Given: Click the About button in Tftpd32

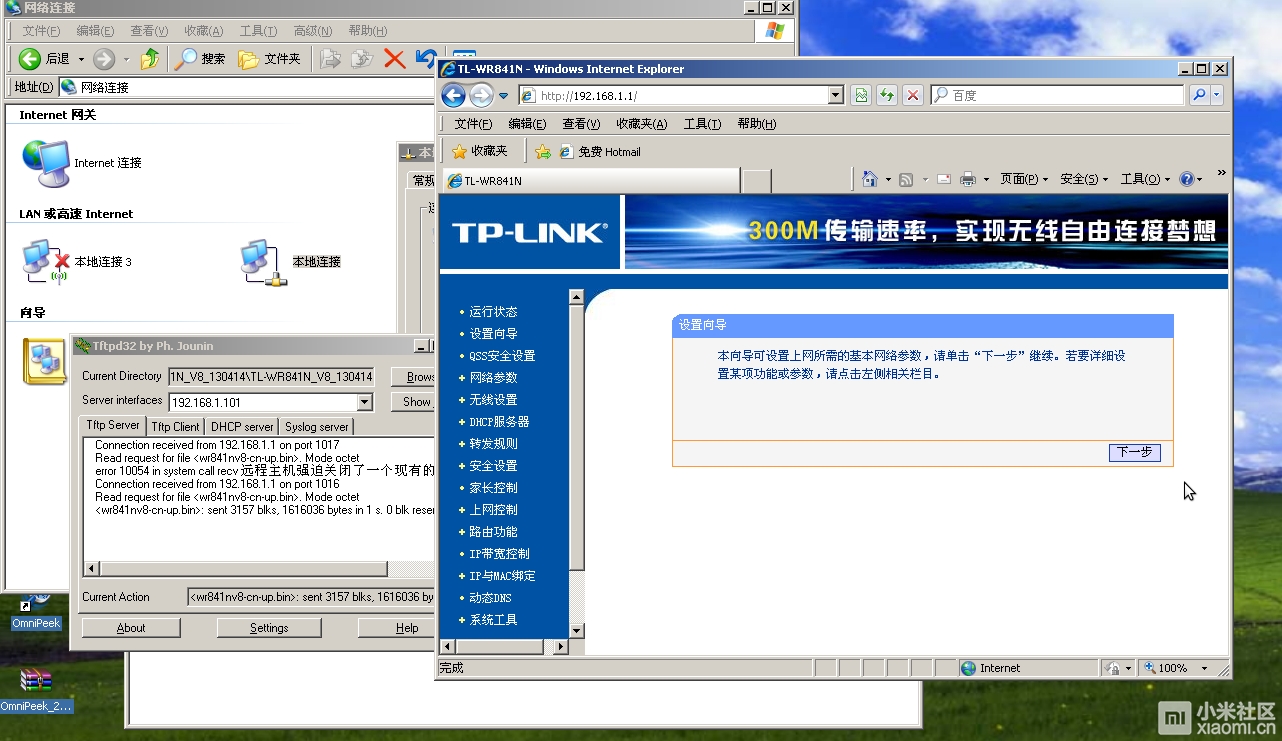Looking at the screenshot, I should click(131, 628).
